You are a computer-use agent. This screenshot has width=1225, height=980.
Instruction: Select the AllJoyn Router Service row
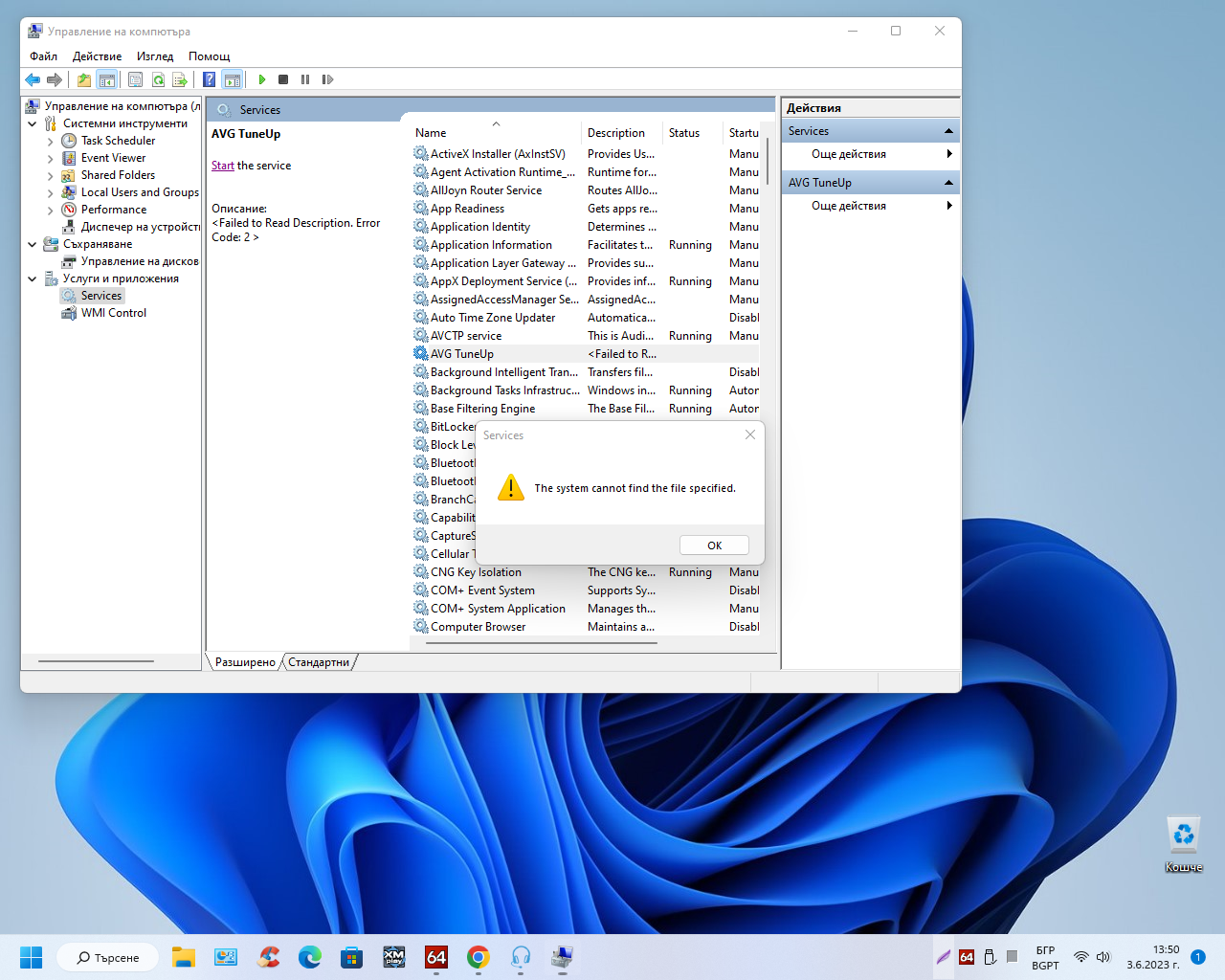click(x=586, y=190)
